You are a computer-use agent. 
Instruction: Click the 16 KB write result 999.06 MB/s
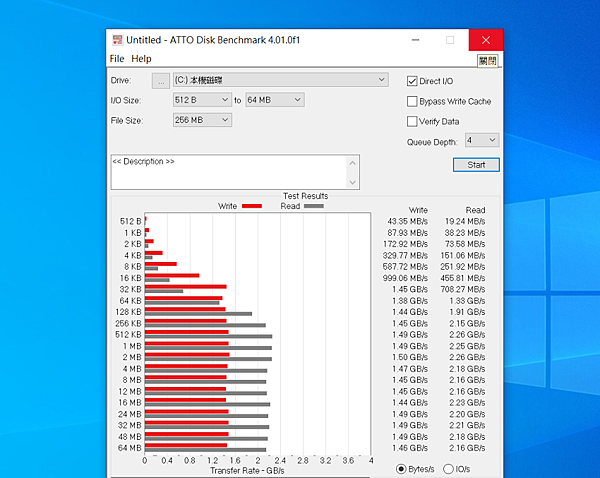[405, 278]
